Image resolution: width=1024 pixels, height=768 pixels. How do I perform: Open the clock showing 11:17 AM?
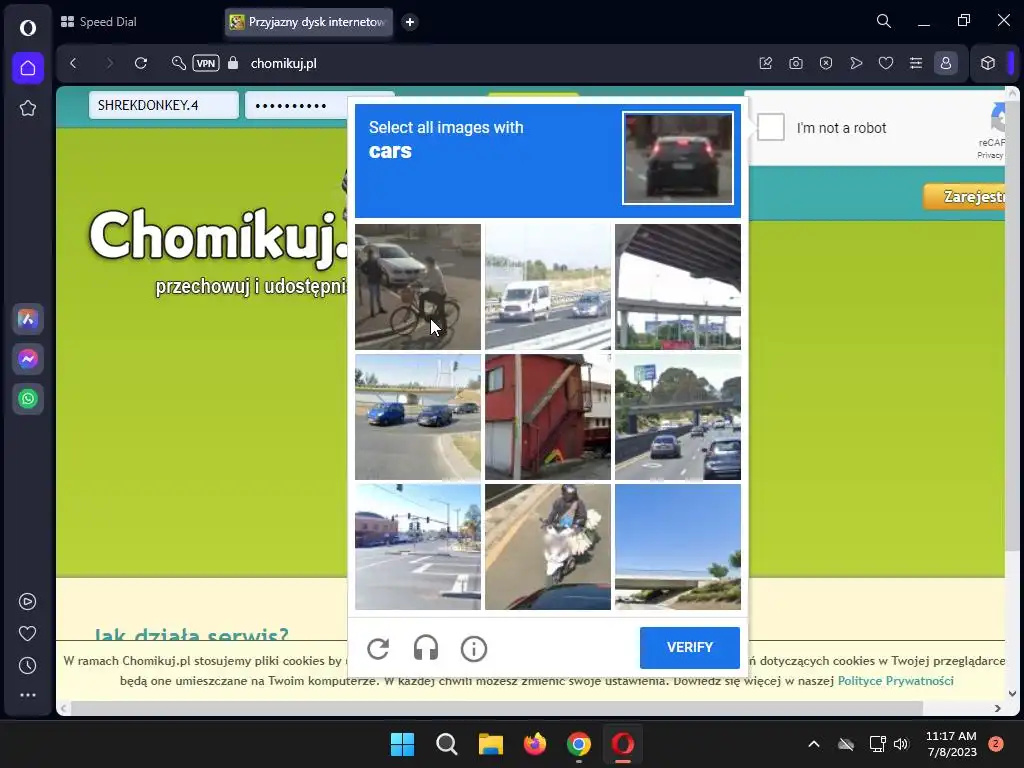[951, 744]
